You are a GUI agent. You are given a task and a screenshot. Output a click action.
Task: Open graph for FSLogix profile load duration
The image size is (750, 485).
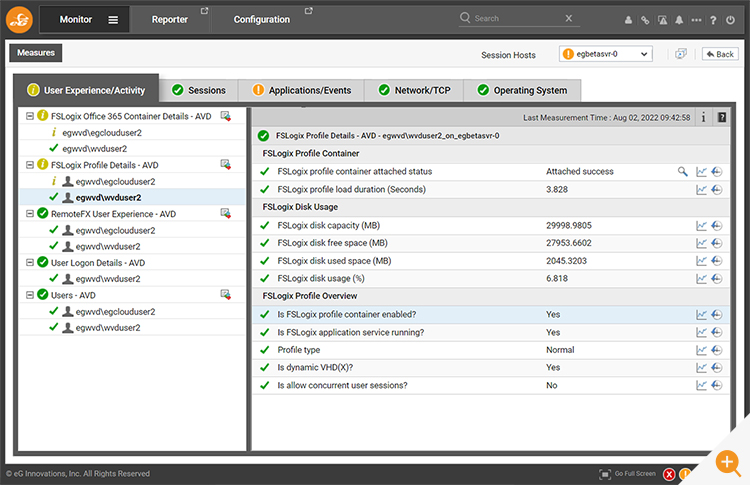click(x=701, y=189)
